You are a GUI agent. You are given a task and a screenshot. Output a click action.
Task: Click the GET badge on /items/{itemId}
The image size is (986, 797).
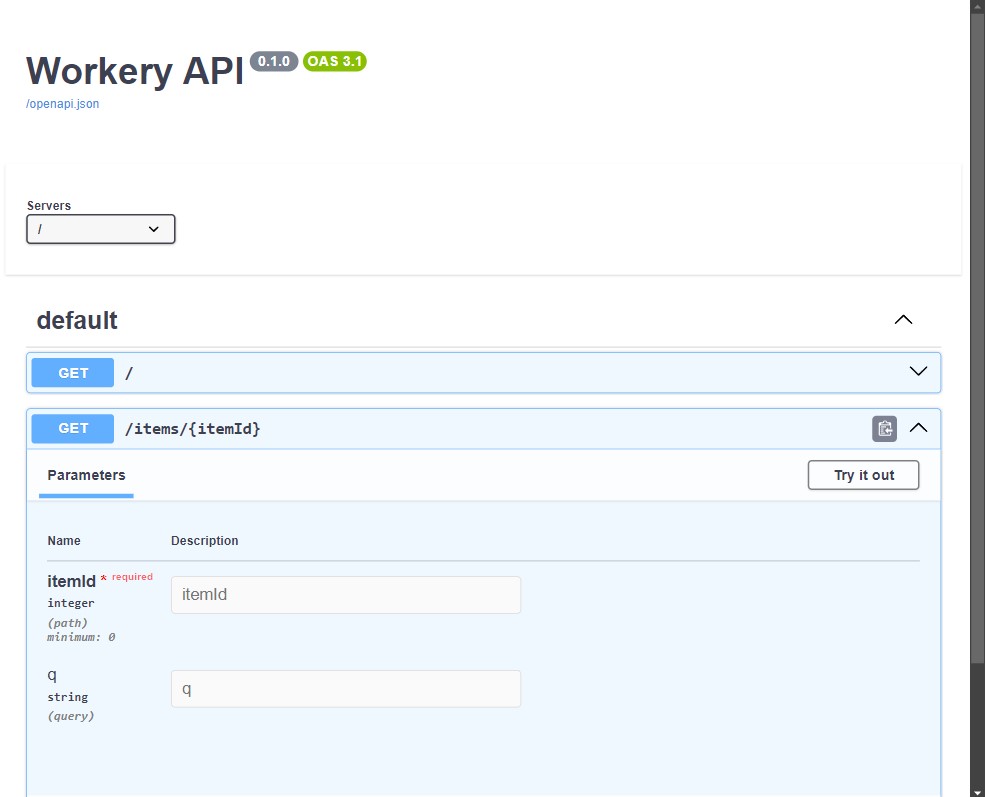(72, 428)
